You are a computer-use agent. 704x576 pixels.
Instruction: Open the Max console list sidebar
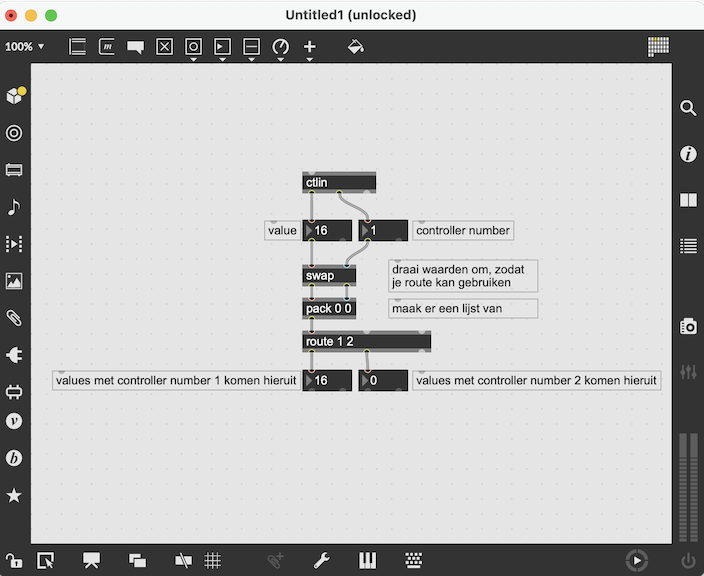[688, 246]
